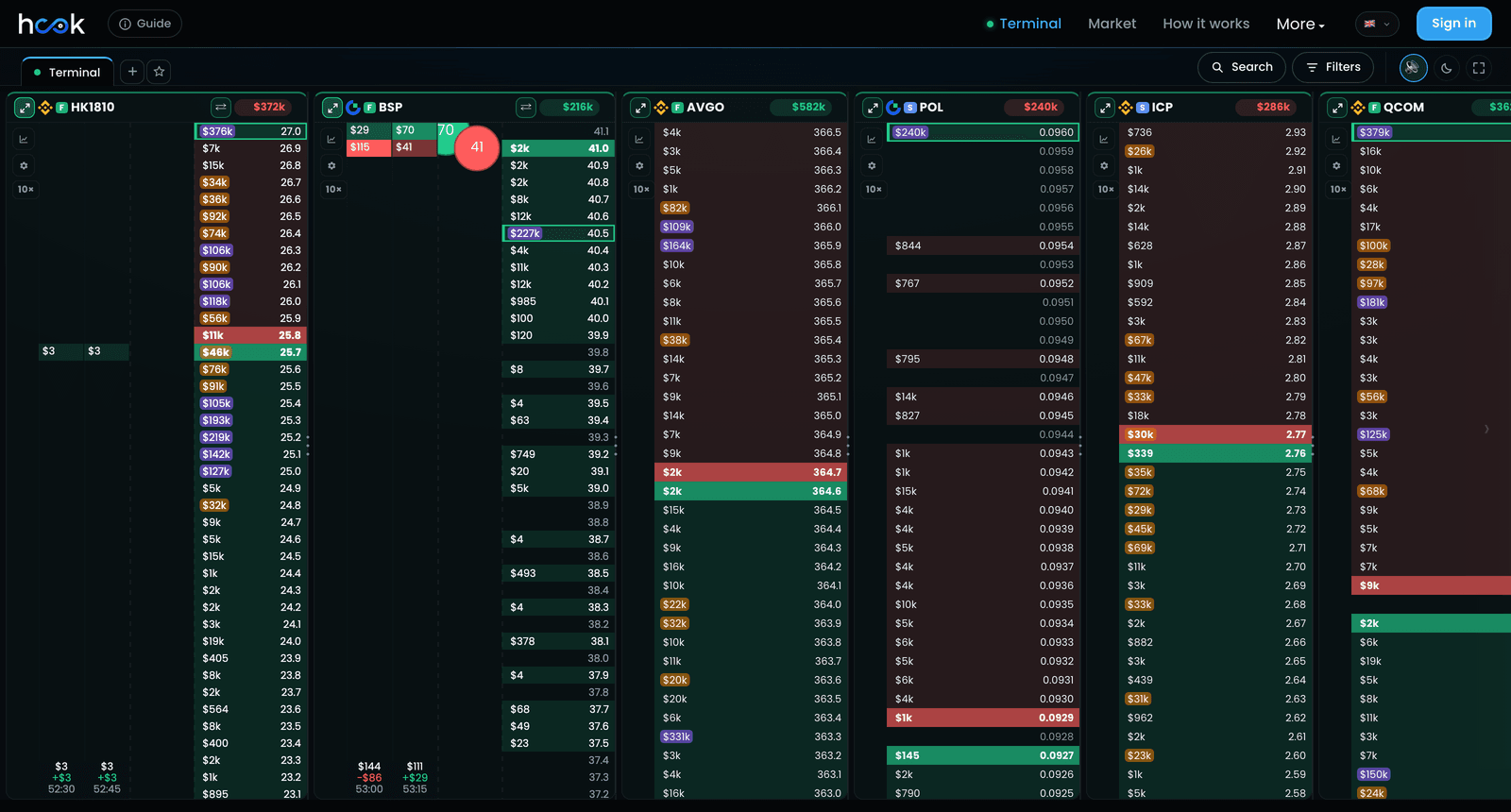Expand the AVGO panel
The height and width of the screenshot is (812, 1511).
pos(640,108)
